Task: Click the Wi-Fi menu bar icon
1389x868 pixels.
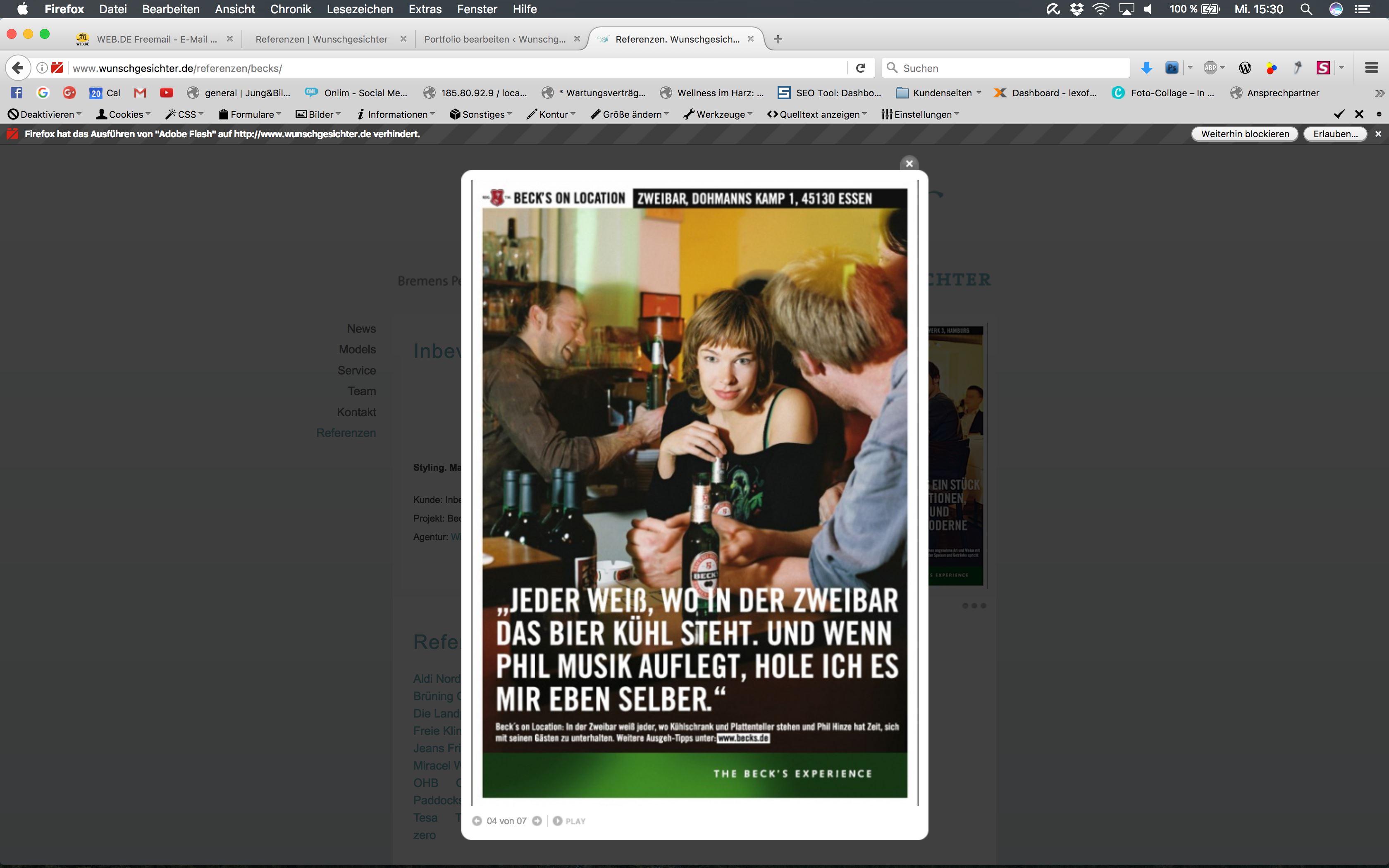Action: tap(1100, 9)
